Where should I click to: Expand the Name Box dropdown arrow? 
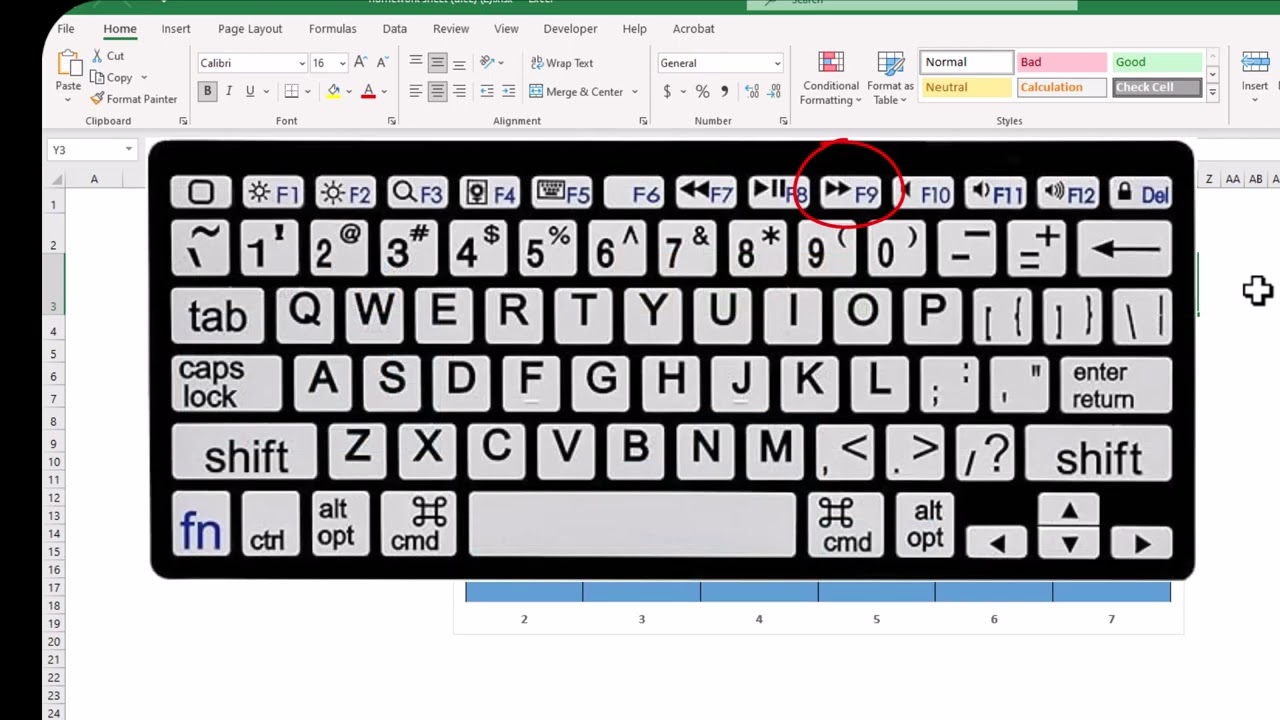tap(128, 150)
